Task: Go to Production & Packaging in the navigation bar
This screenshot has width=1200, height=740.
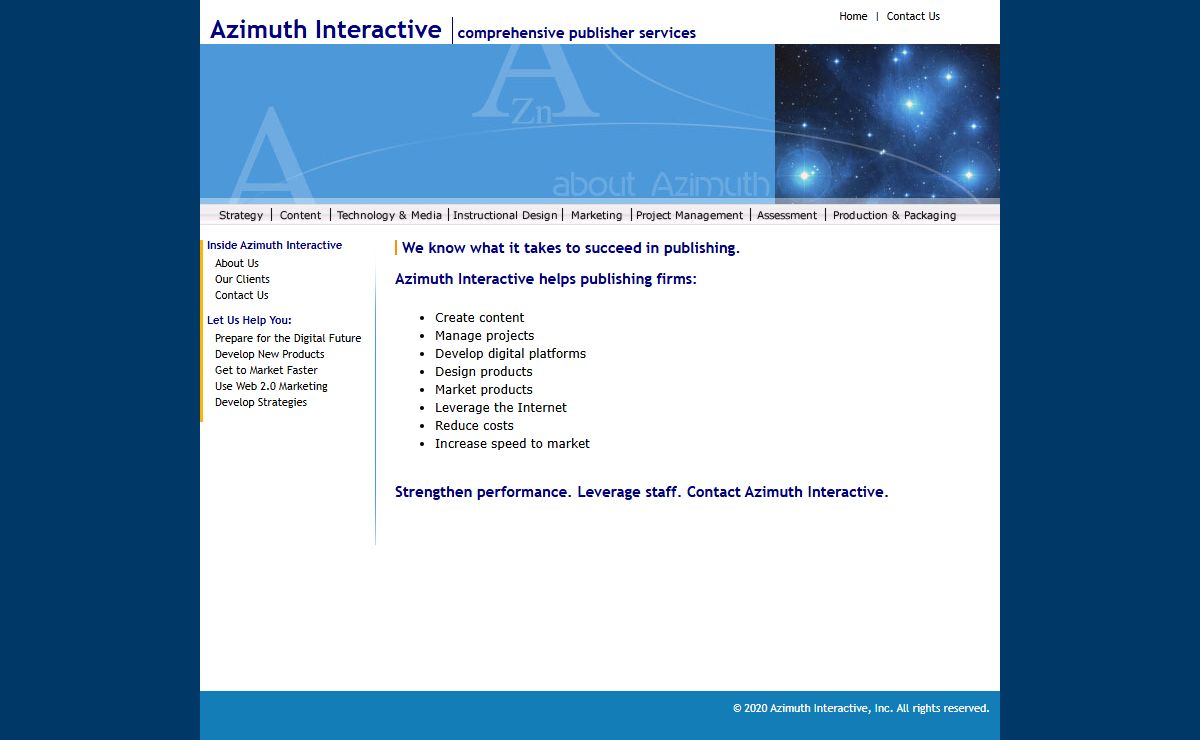Action: click(894, 215)
